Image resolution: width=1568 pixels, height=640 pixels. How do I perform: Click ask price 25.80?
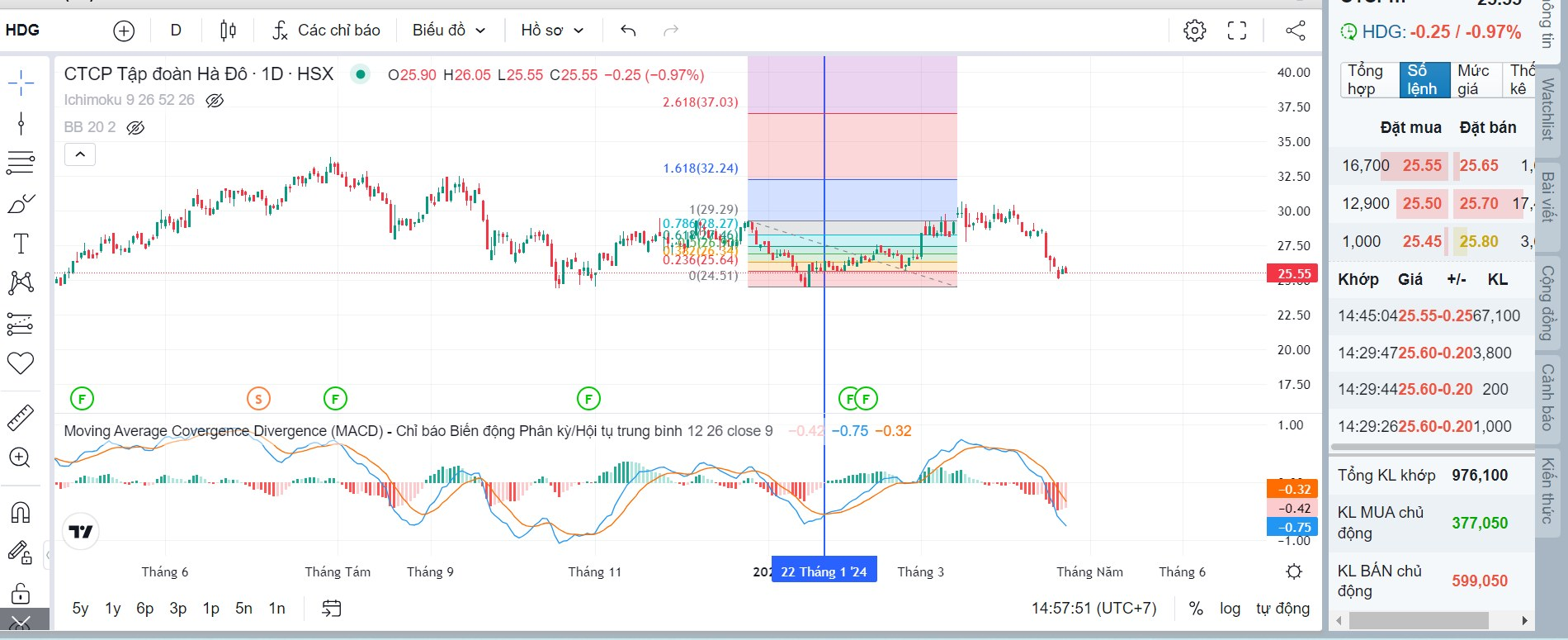pos(1479,242)
